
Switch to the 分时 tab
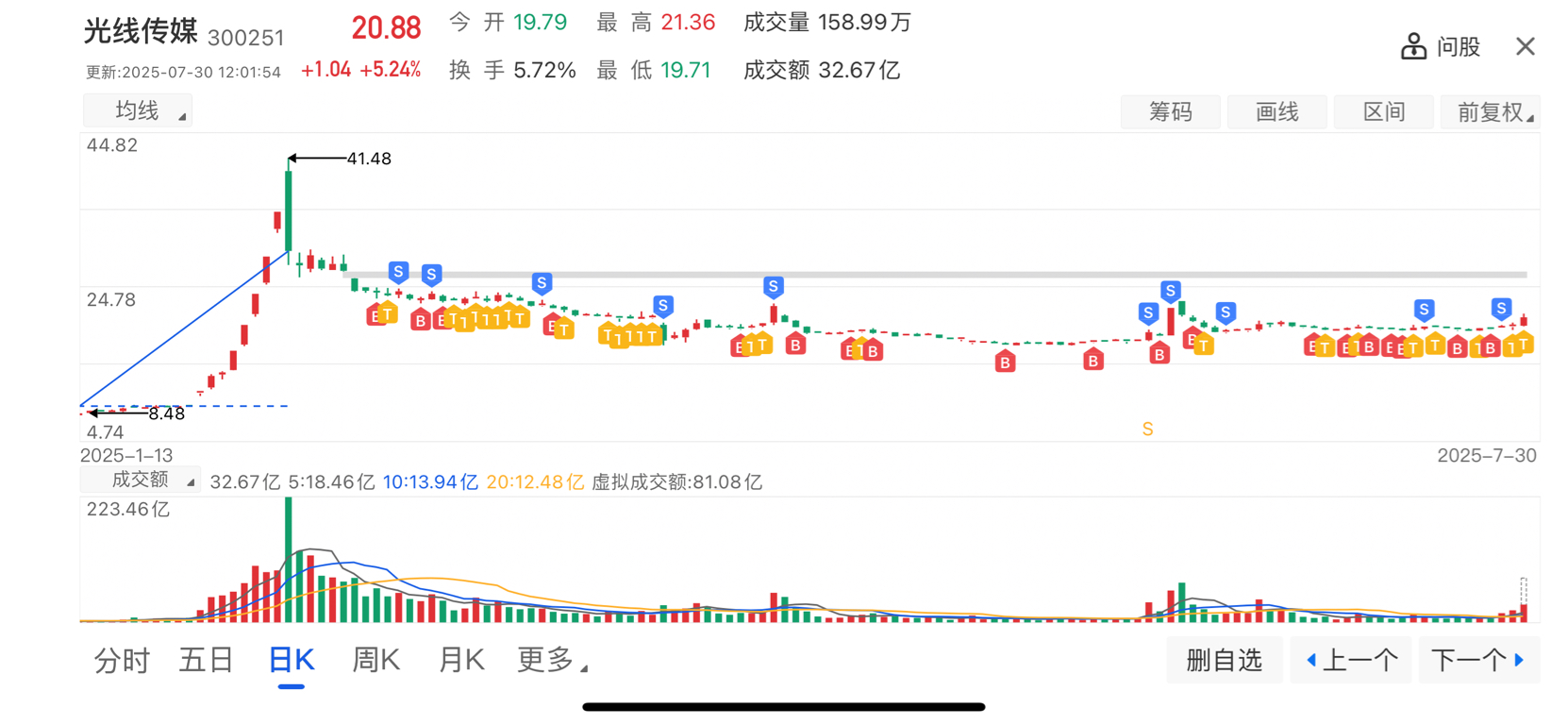point(123,660)
